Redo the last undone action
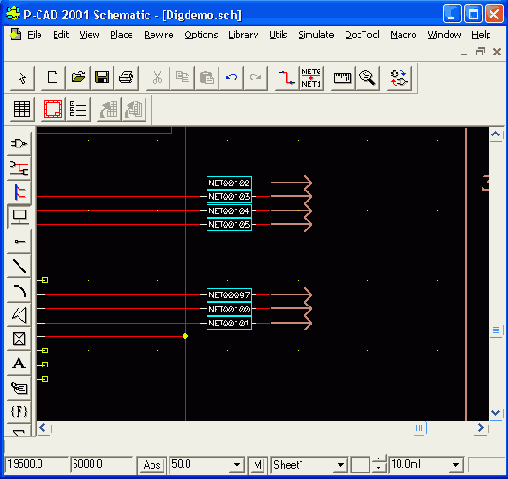Screen dimensions: 508x479 tap(255, 78)
